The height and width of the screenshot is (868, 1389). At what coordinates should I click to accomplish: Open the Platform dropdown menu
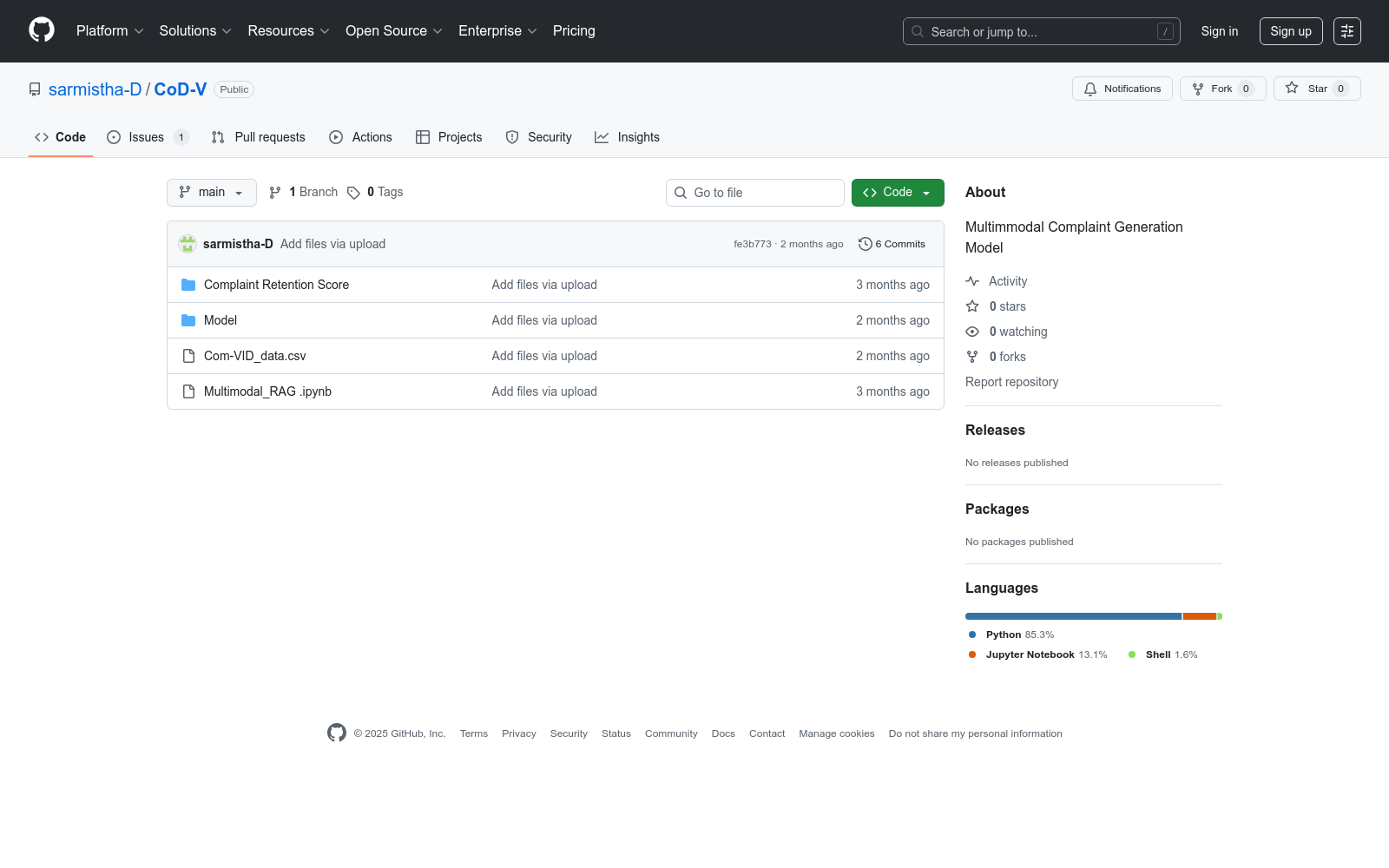109,30
